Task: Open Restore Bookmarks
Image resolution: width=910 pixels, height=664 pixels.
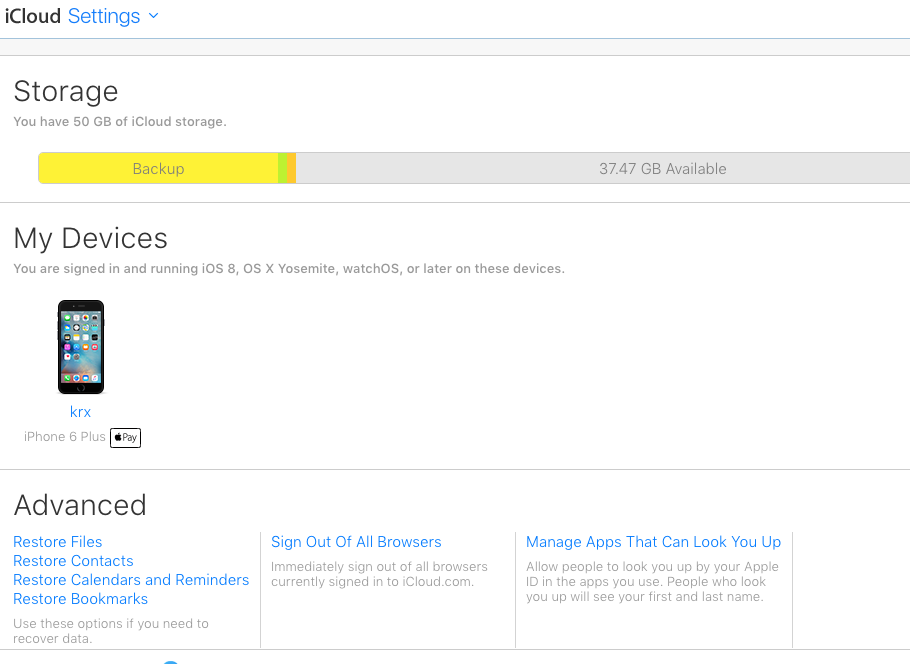Action: tap(80, 599)
